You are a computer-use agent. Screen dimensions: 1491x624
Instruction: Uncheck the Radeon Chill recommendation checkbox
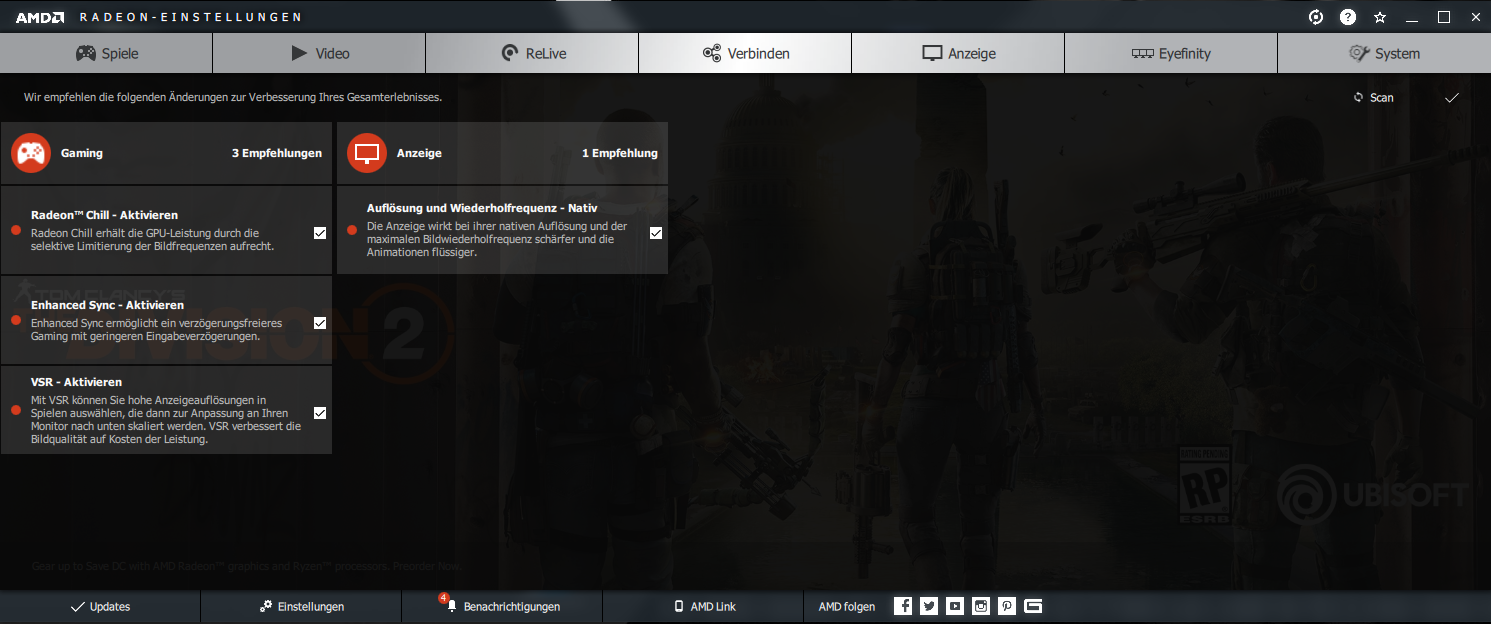point(320,233)
